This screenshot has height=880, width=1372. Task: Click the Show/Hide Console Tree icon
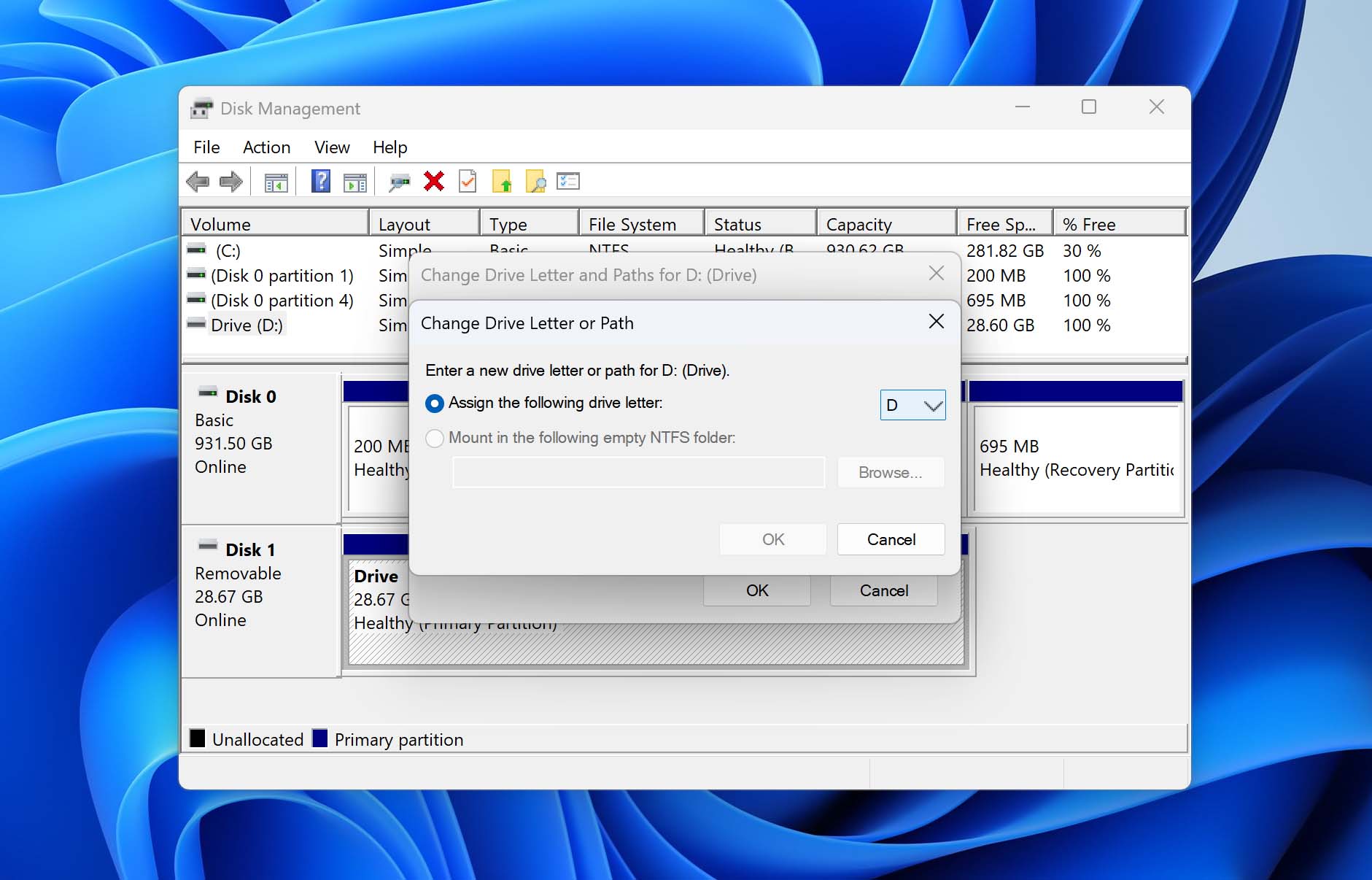pos(276,182)
